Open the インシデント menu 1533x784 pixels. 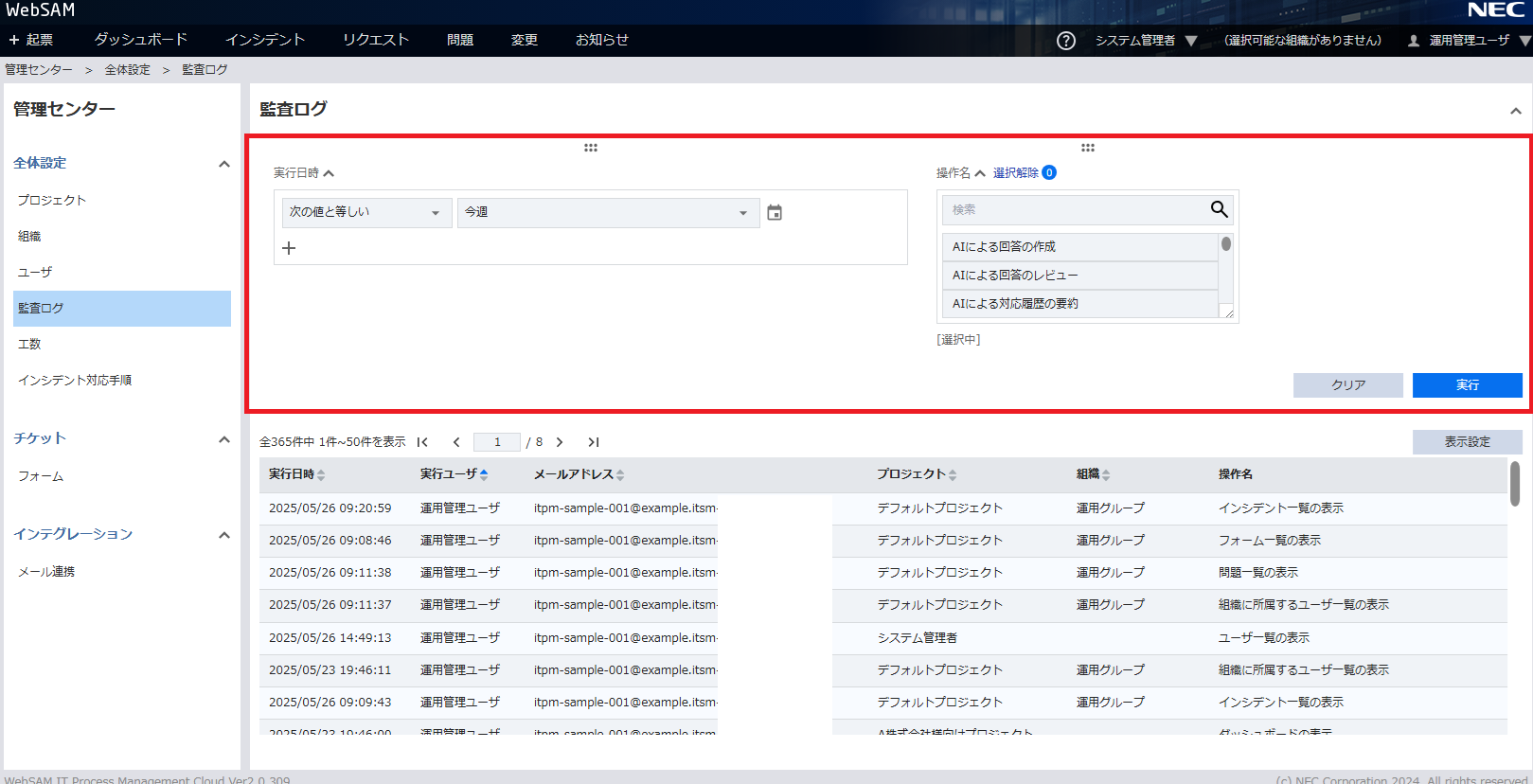(x=265, y=40)
